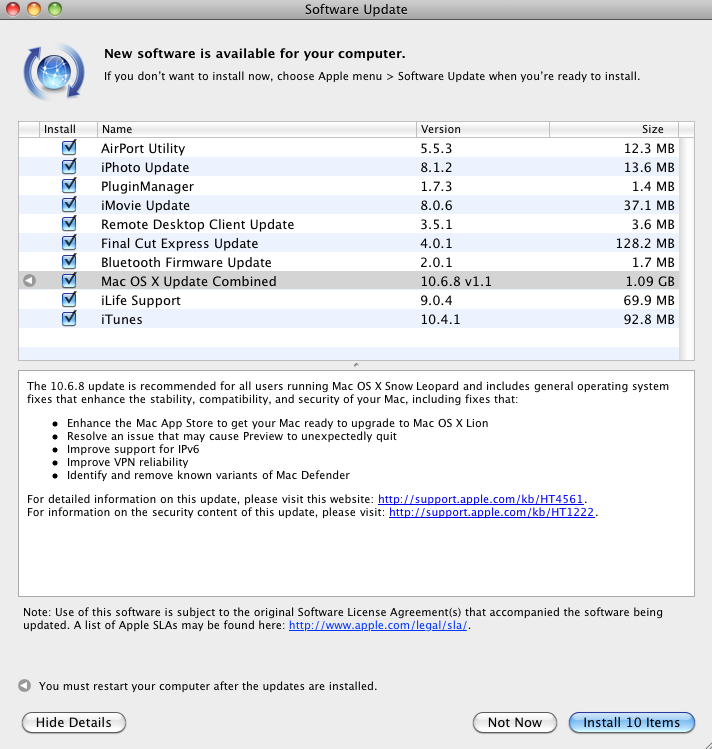Image resolution: width=712 pixels, height=749 pixels.
Task: Uncheck the AirPort Utility install checkbox
Action: [x=69, y=148]
